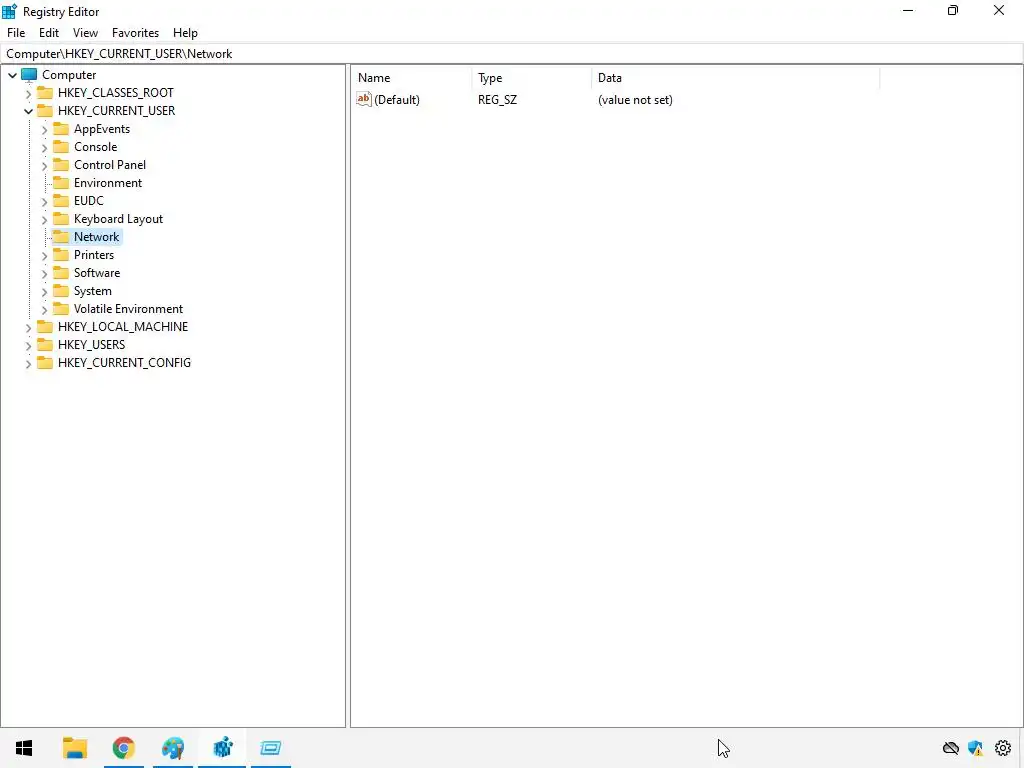Select the (Default) value name
The image size is (1024, 768).
tap(397, 100)
